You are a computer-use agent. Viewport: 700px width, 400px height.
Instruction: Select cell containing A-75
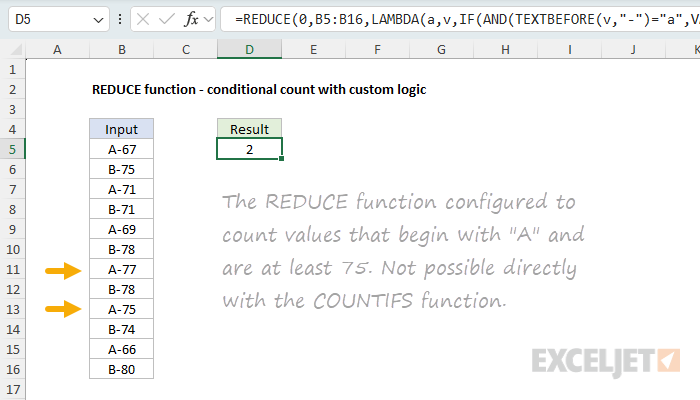[121, 309]
